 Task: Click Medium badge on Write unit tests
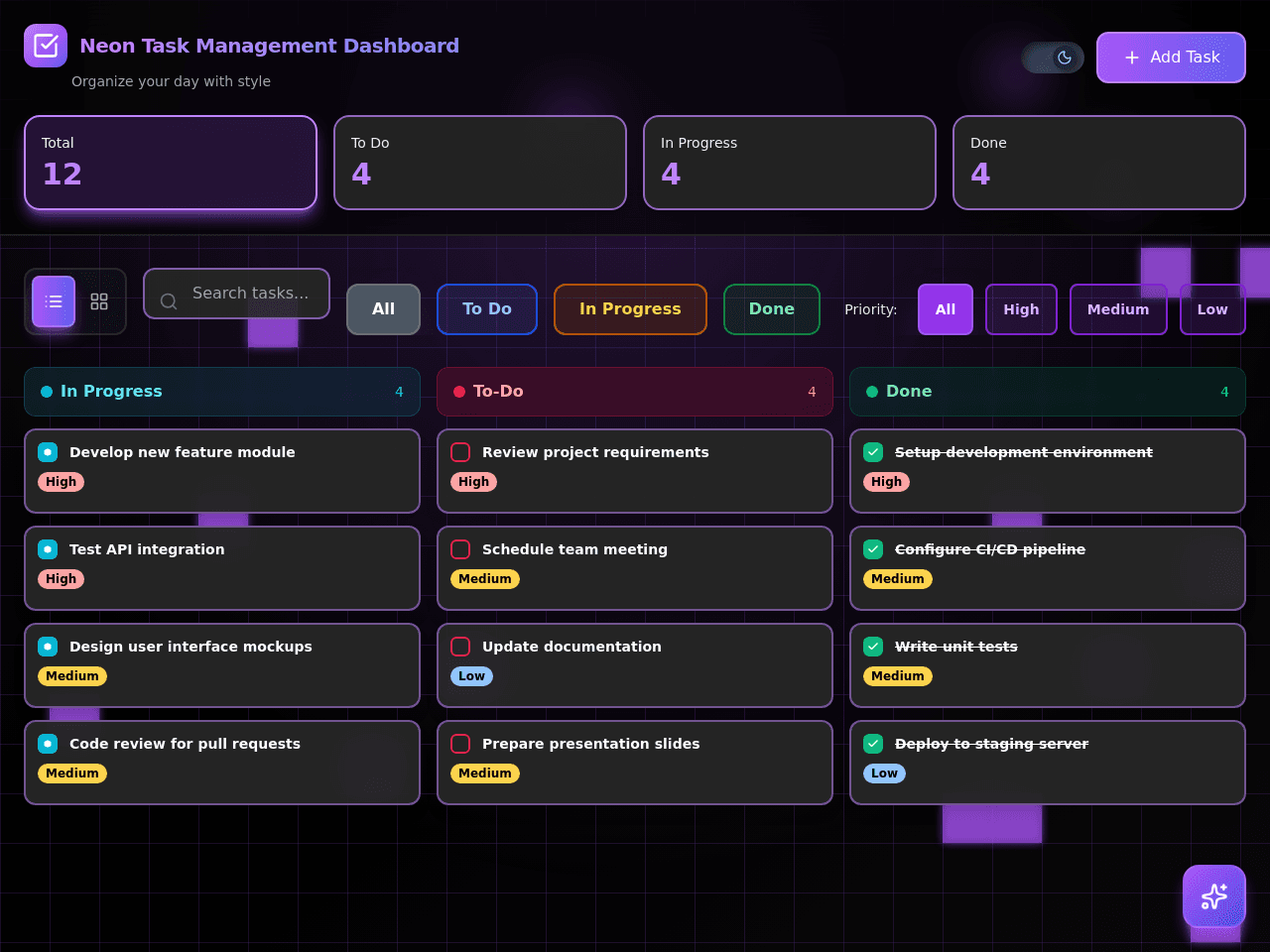898,676
